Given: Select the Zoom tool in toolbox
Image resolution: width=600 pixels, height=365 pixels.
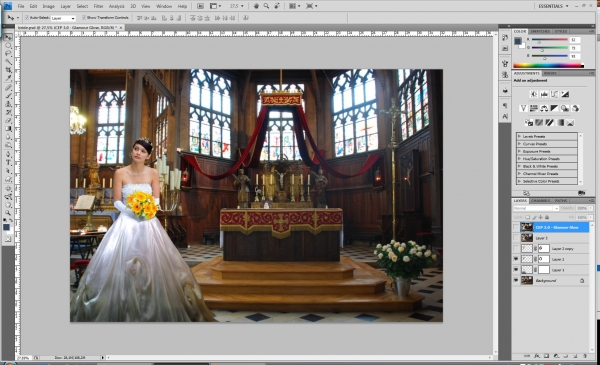Looking at the screenshot, I should [8, 213].
